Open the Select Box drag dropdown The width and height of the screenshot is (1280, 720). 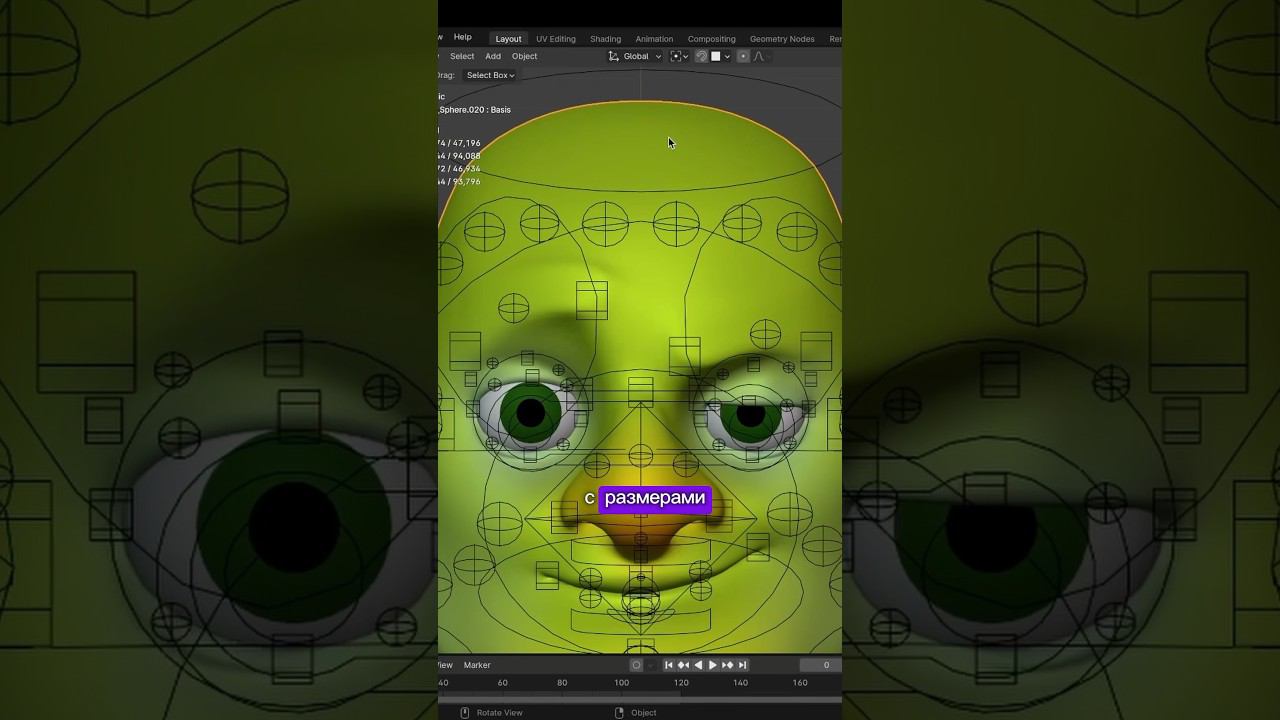[x=490, y=75]
